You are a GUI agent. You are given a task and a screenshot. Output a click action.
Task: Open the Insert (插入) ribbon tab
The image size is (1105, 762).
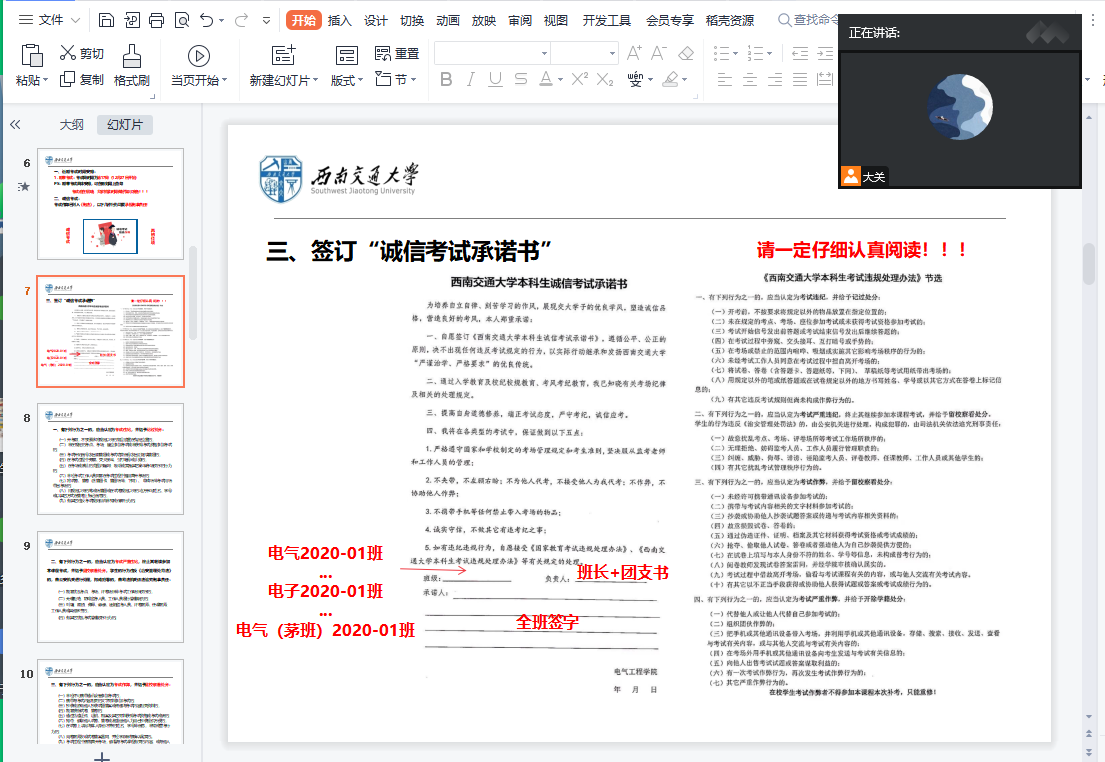tap(340, 20)
